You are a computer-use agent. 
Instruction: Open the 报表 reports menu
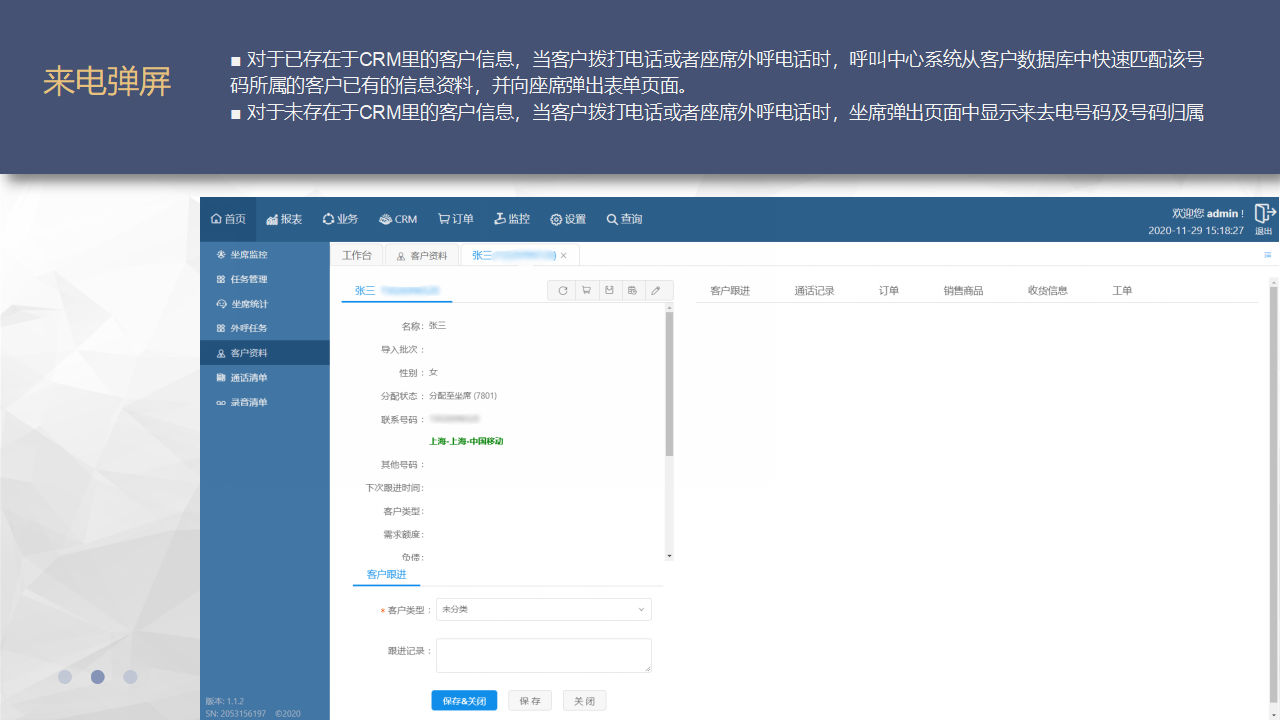[284, 219]
